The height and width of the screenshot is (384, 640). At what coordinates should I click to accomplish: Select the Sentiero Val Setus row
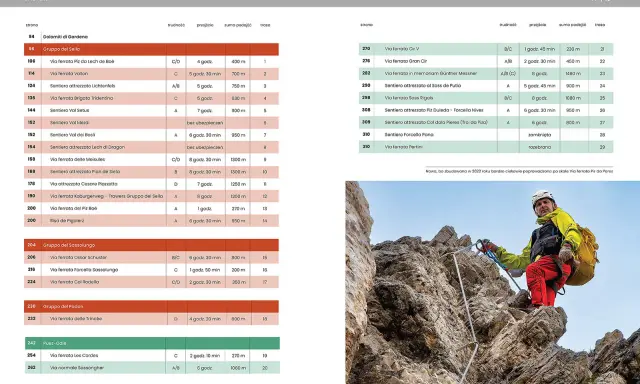coord(151,111)
